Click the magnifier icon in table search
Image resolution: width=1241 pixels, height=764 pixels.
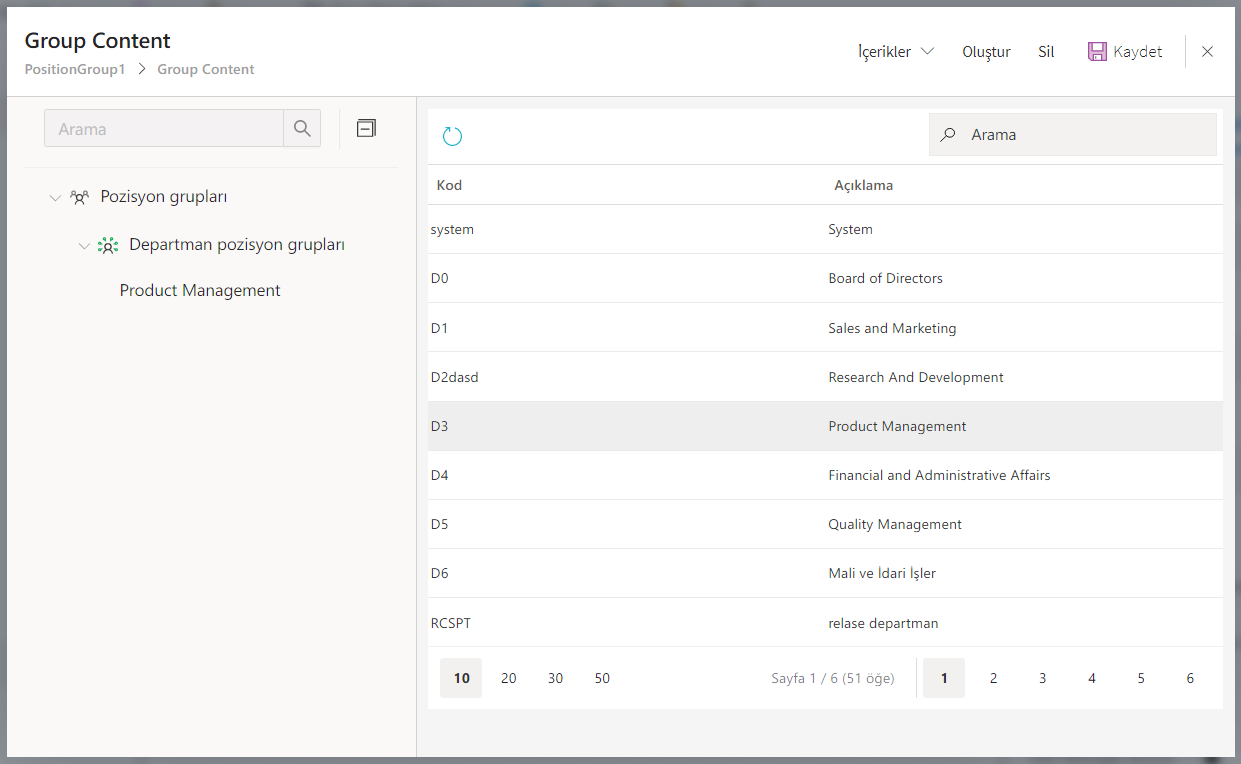(x=948, y=135)
